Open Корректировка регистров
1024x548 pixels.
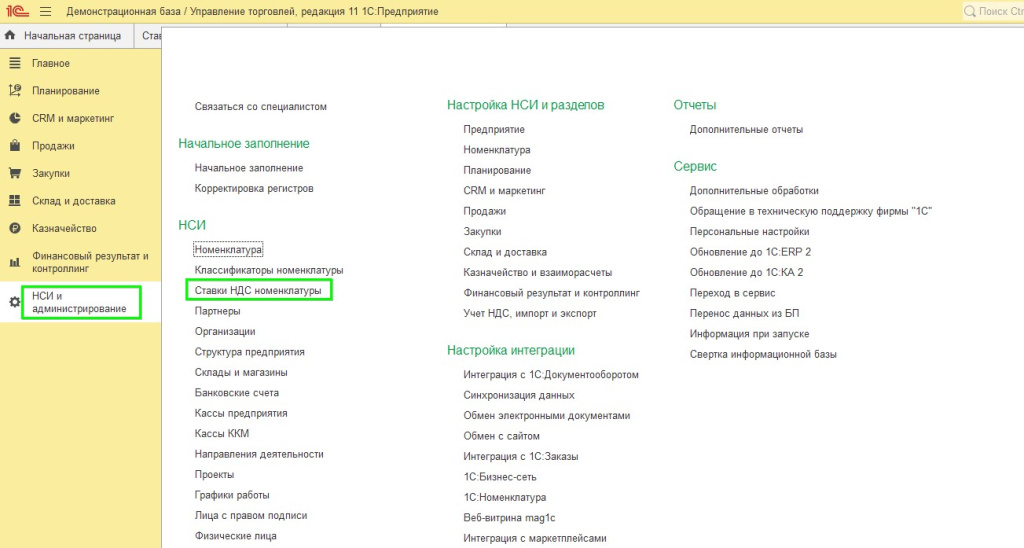(x=254, y=188)
